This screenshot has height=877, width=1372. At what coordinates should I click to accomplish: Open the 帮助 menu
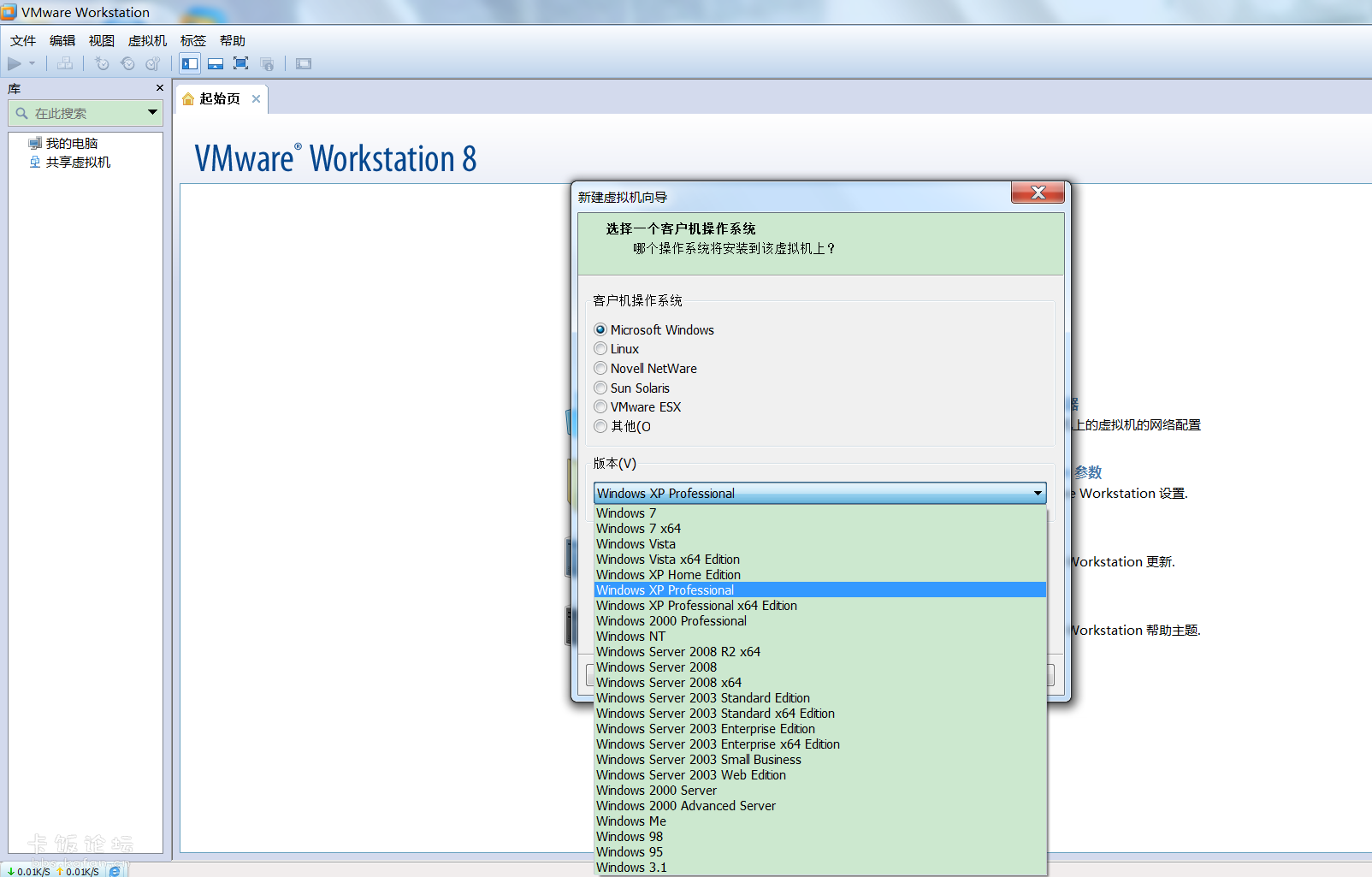pos(233,40)
